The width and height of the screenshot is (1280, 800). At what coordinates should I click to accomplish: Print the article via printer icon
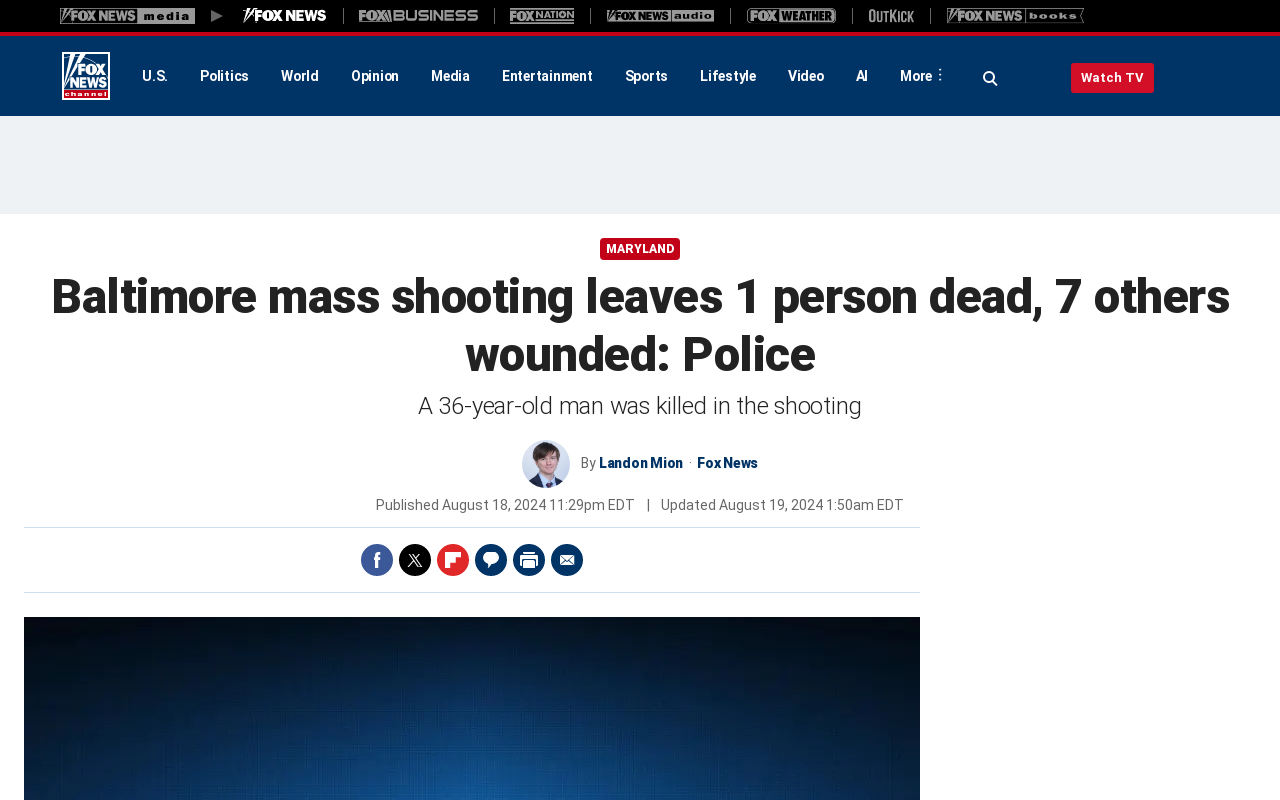tap(529, 560)
